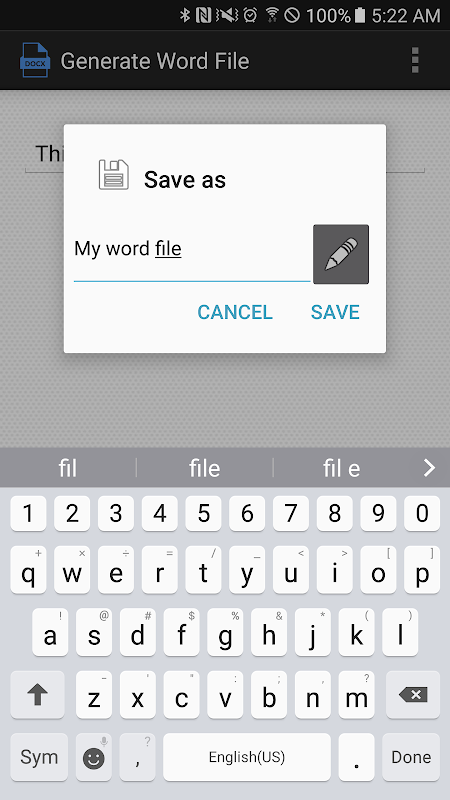
Task: Tap the DOCX app icon in the header
Action: (x=35, y=60)
